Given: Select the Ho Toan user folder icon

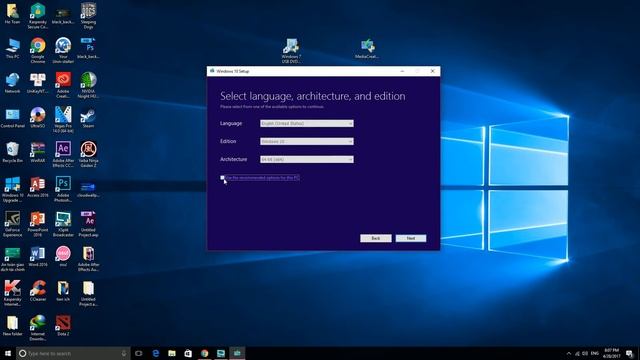Looking at the screenshot, I should (13, 13).
